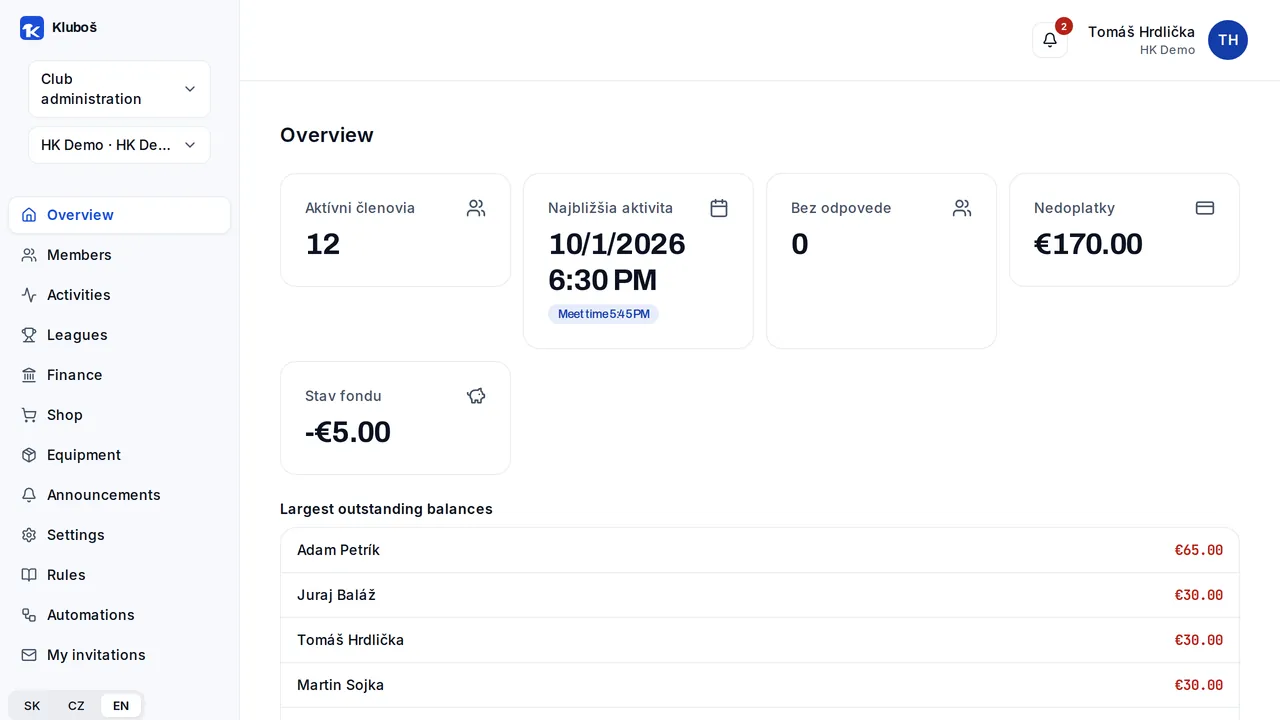Click the credit card icon in Nedoplatky card
Screen dimensions: 1280x720
1205,208
